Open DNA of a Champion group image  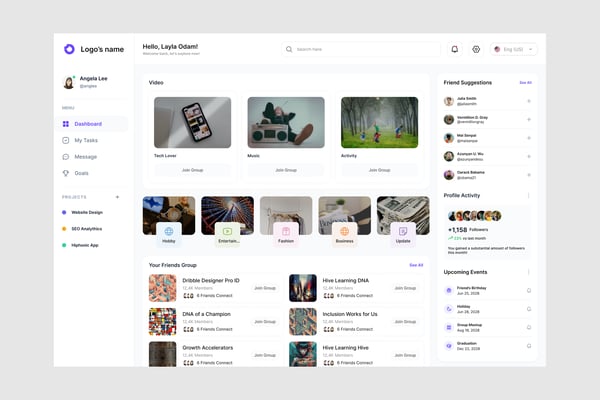tap(163, 322)
